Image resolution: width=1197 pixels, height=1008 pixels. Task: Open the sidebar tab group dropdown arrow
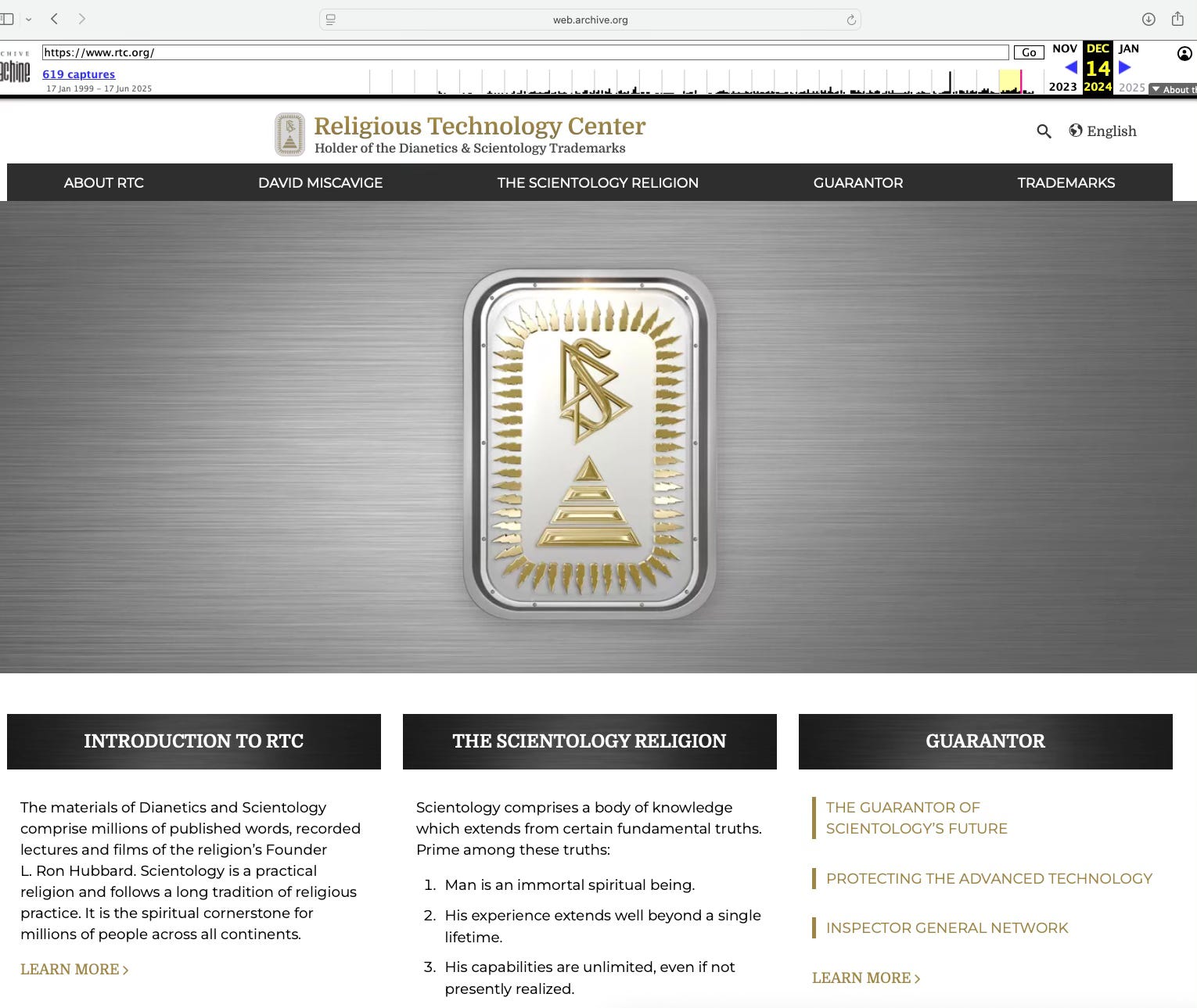point(29,20)
